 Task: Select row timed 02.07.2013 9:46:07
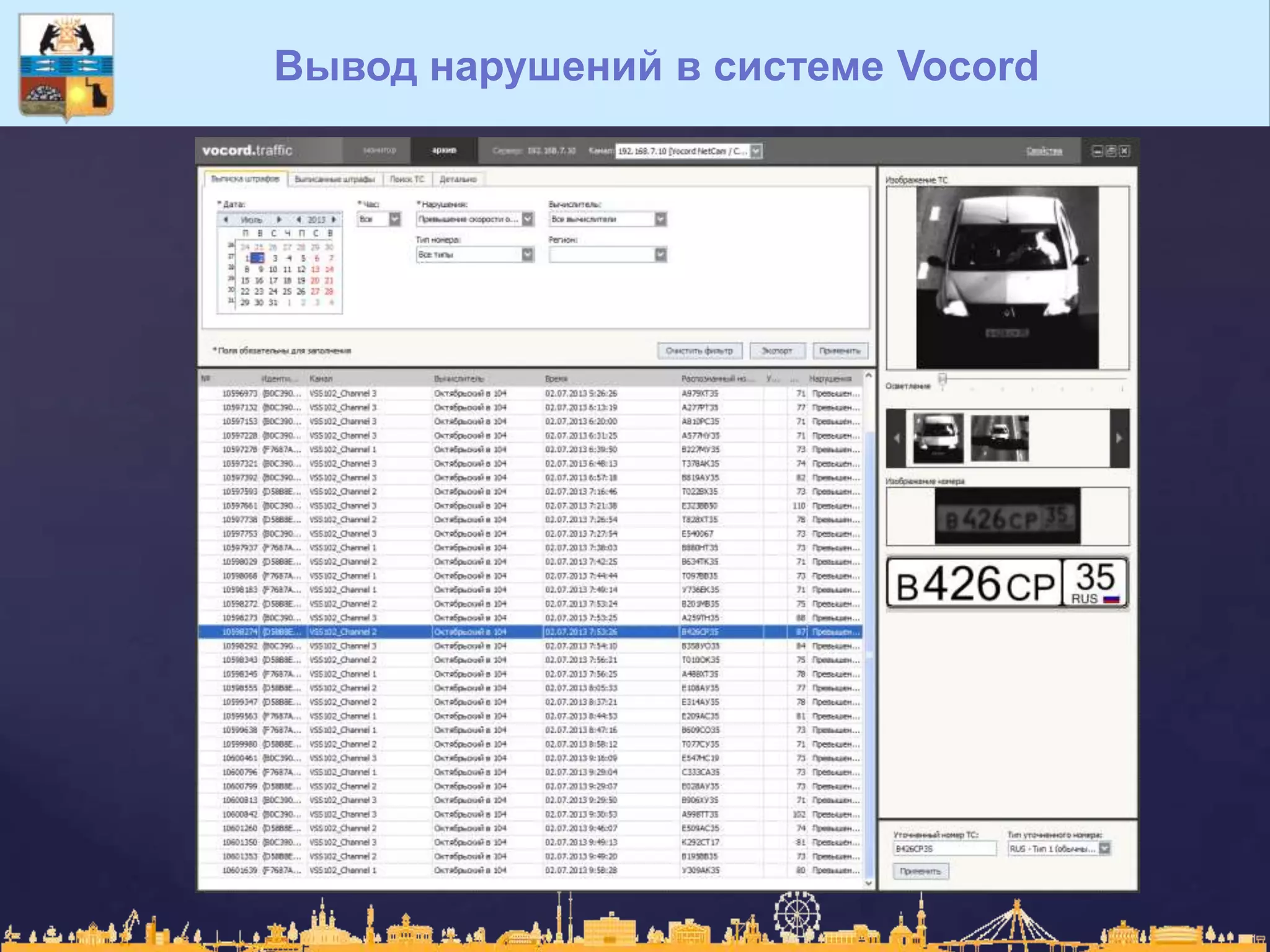pos(530,828)
